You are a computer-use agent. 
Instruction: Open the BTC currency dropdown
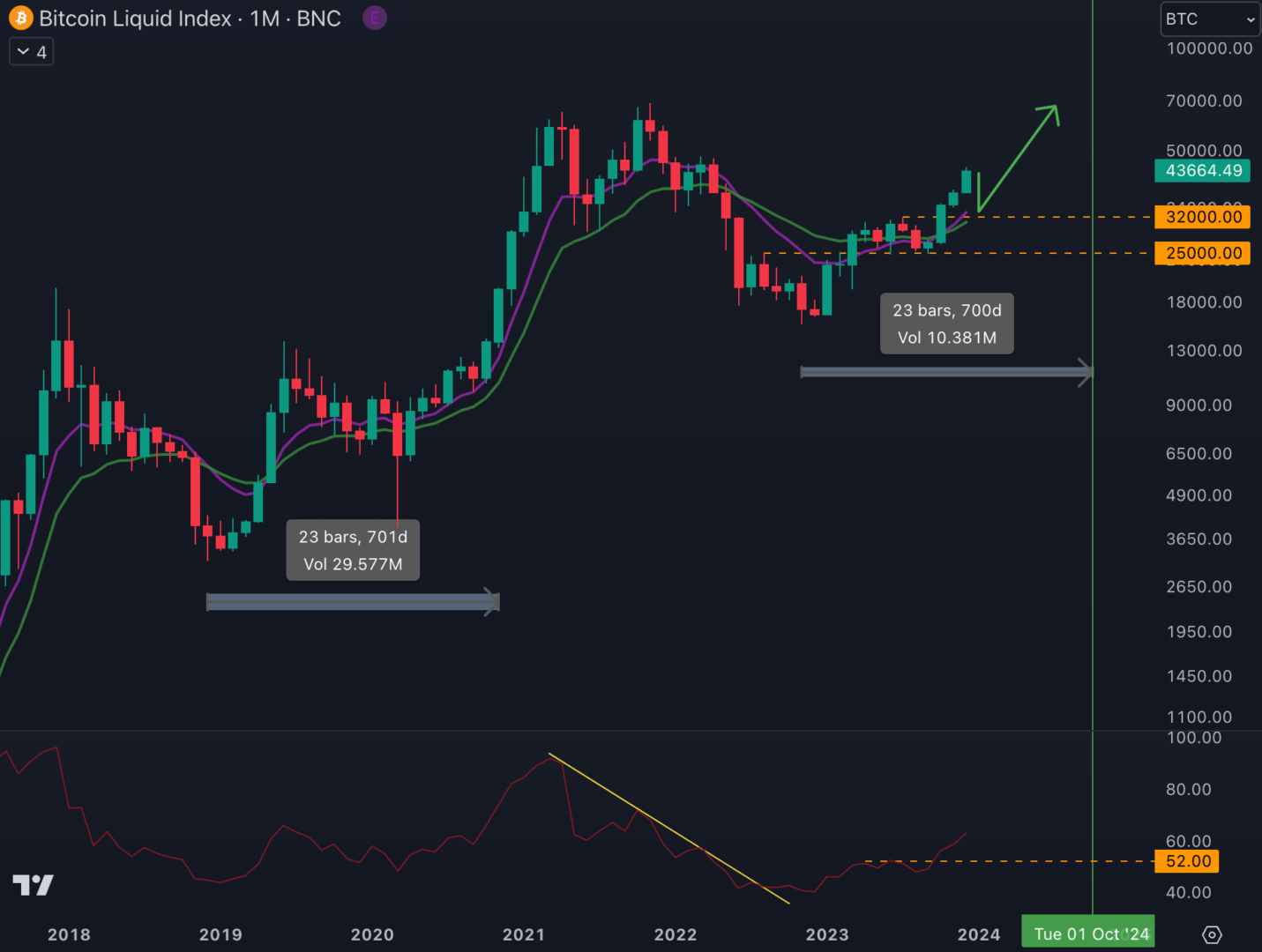1210,19
